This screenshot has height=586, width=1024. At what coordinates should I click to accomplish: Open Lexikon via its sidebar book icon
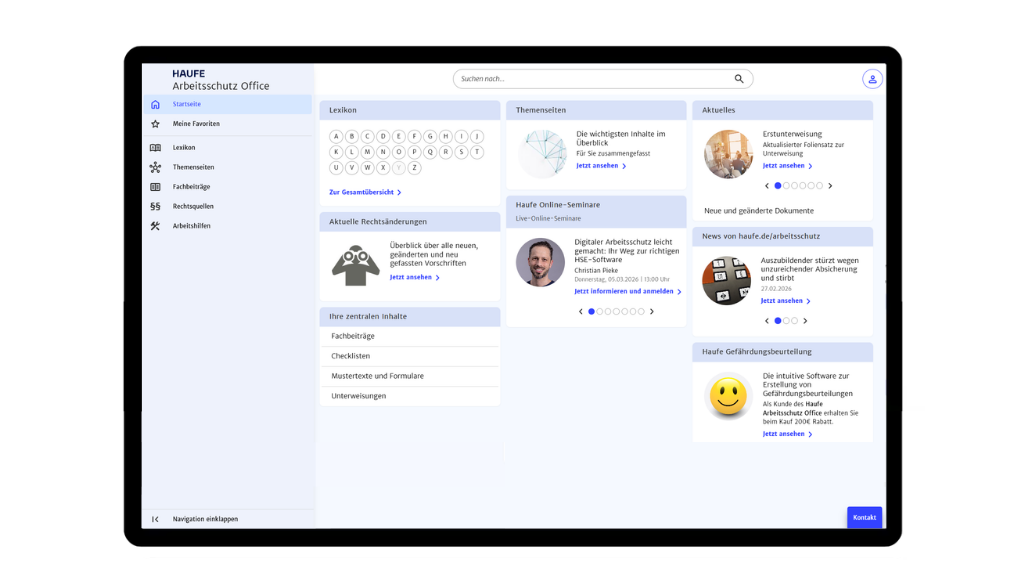click(x=155, y=147)
